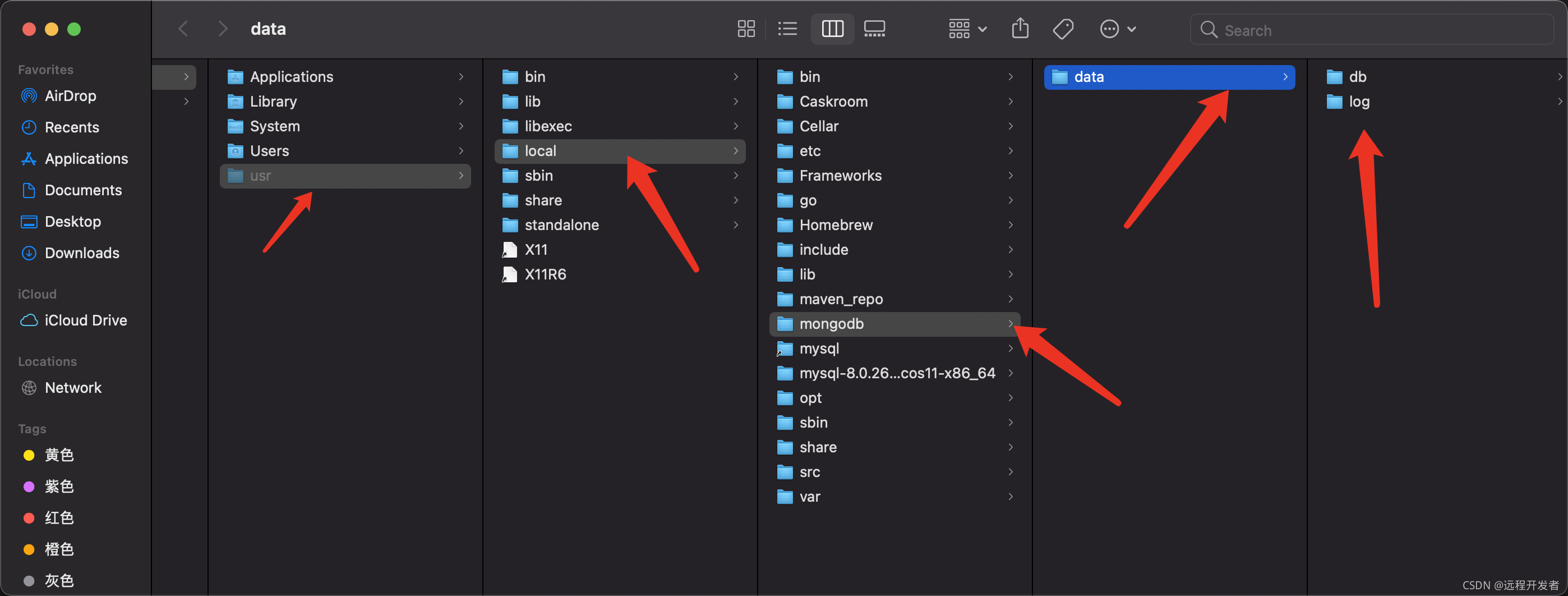Viewport: 1568px width, 596px height.
Task: Select the local folder
Action: (620, 150)
